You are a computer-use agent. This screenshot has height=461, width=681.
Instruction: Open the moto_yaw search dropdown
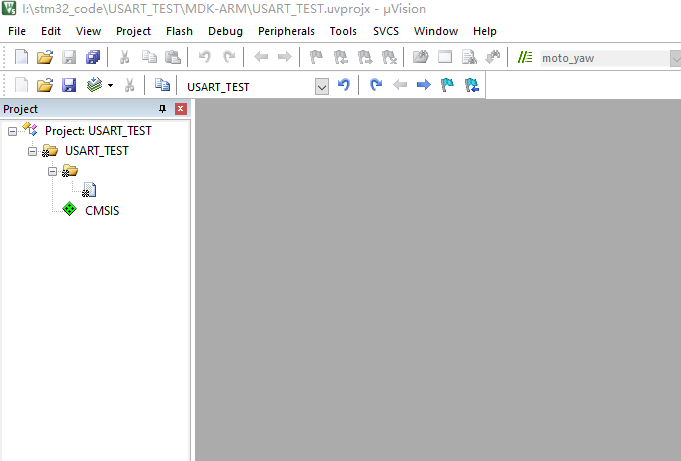coord(674,58)
